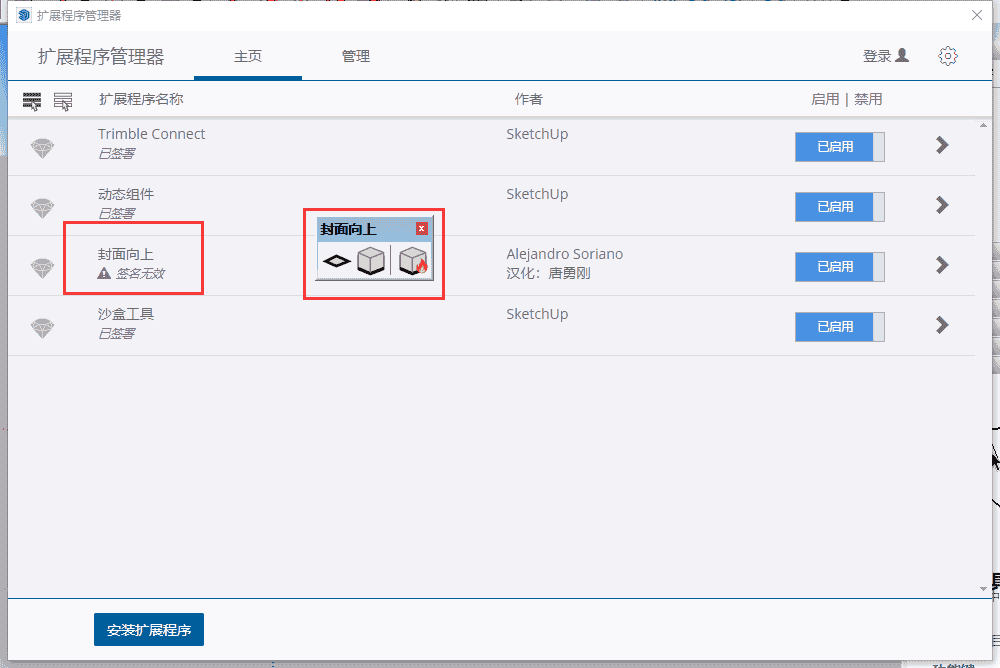This screenshot has width=1000, height=668.
Task: Click the 汉化：唐勇刚 text
Action: click(548, 273)
